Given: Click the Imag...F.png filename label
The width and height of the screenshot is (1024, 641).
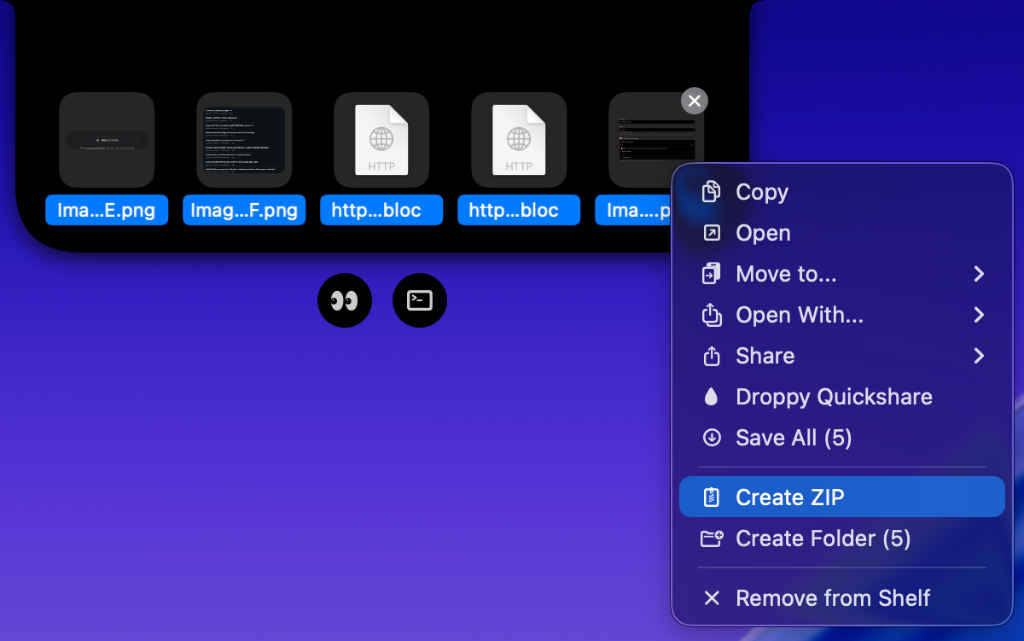Looking at the screenshot, I should 244,211.
